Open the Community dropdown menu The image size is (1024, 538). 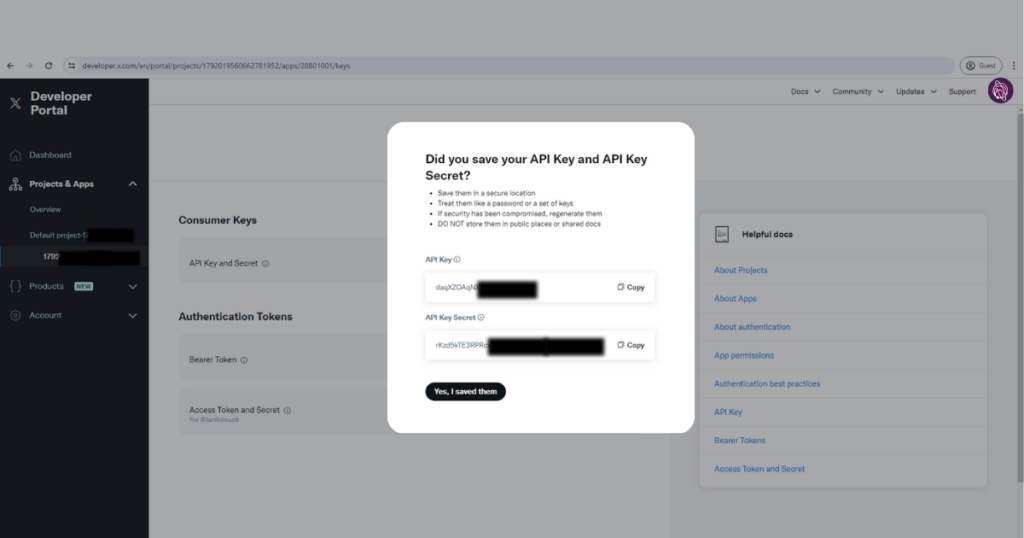coord(857,91)
